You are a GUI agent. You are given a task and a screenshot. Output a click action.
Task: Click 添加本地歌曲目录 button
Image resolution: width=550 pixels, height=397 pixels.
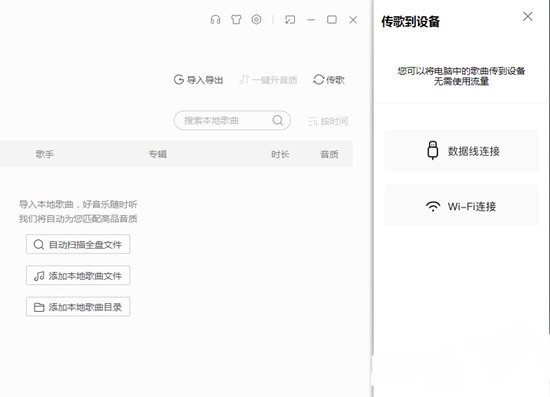tap(78, 307)
